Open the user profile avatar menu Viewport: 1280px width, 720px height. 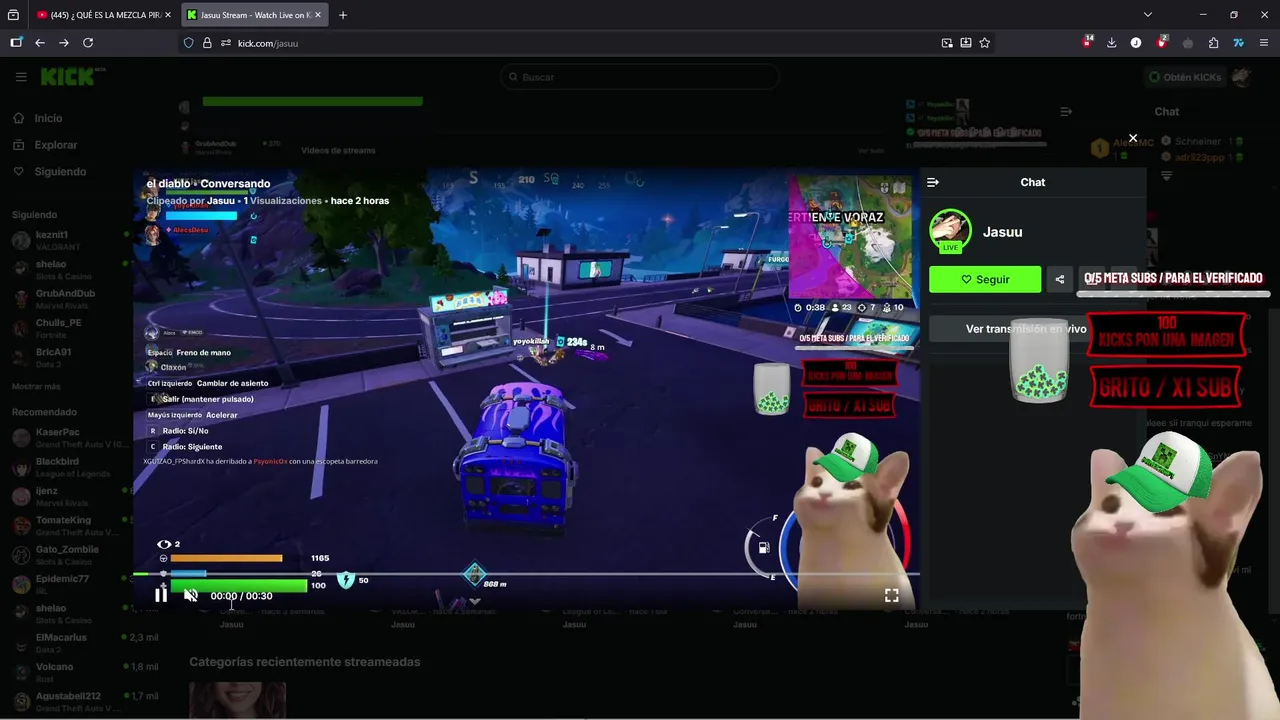[x=1242, y=77]
